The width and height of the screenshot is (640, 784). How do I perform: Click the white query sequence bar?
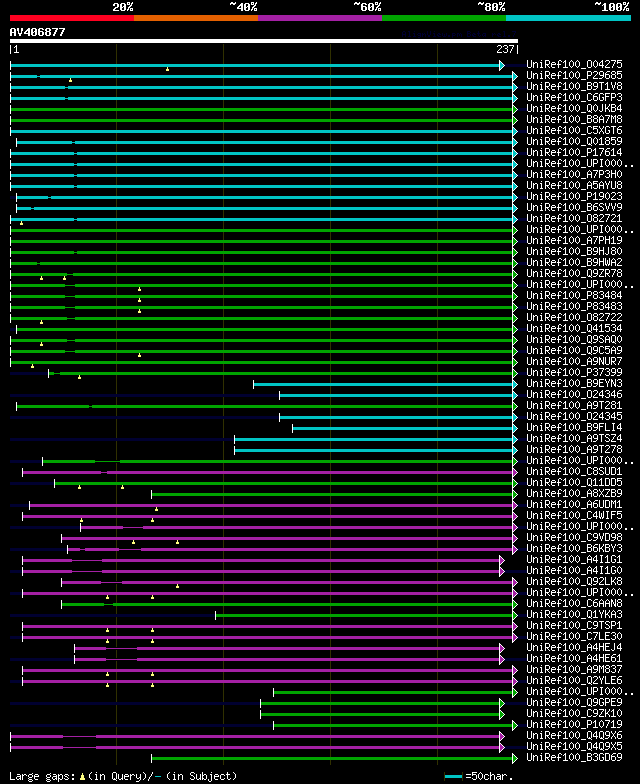pos(264,41)
